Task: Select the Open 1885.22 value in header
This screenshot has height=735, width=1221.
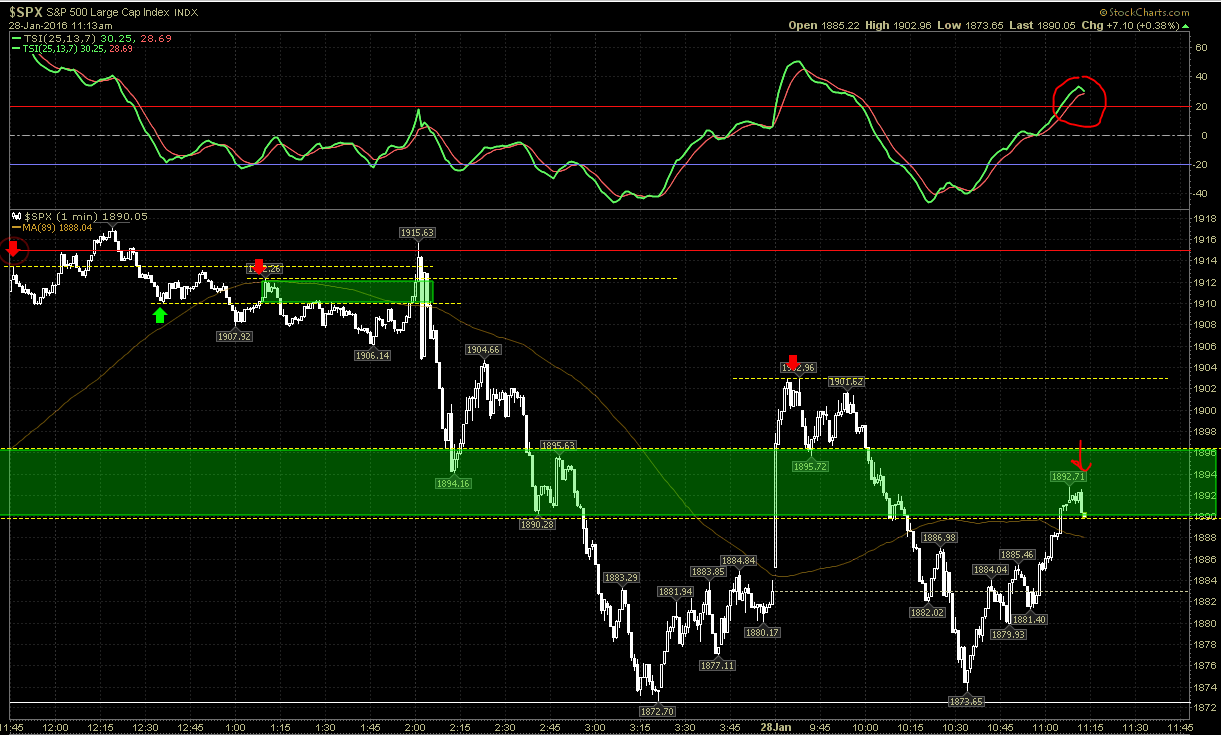Action: 823,26
